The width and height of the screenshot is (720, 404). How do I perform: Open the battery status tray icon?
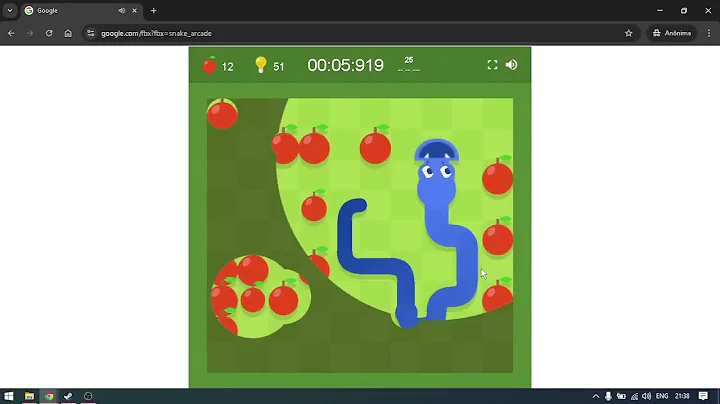click(x=621, y=396)
